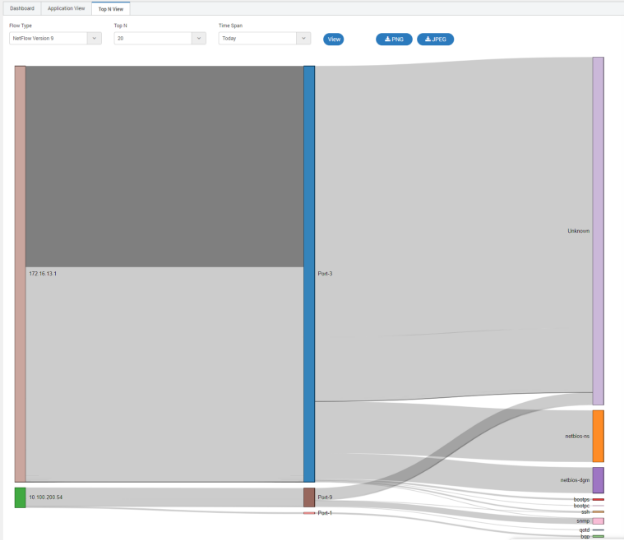624x541 pixels.
Task: Click the thin red Port-1 node
Action: [309, 513]
